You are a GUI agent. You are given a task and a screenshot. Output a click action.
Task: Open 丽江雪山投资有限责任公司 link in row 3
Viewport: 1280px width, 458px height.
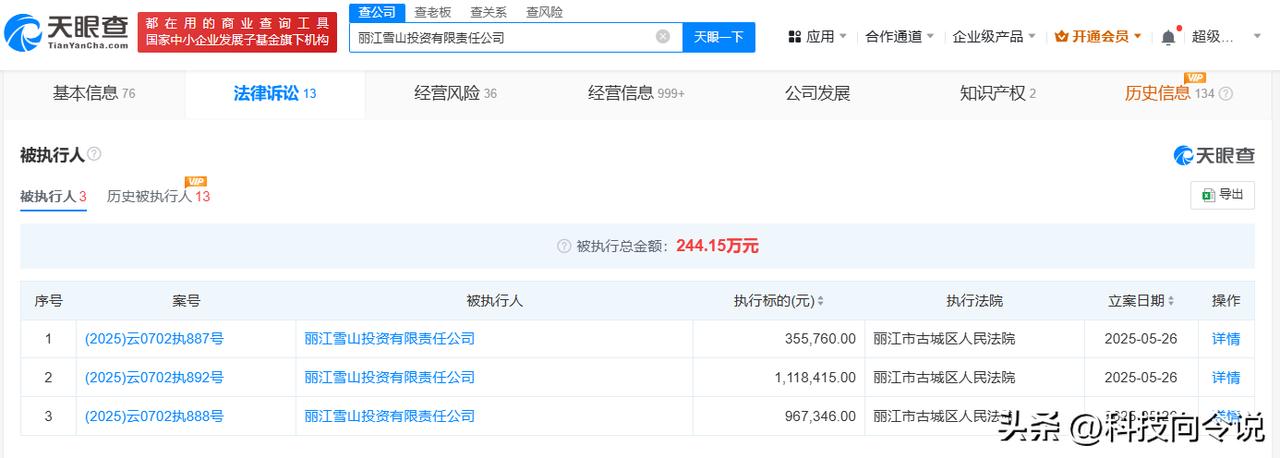click(x=390, y=416)
